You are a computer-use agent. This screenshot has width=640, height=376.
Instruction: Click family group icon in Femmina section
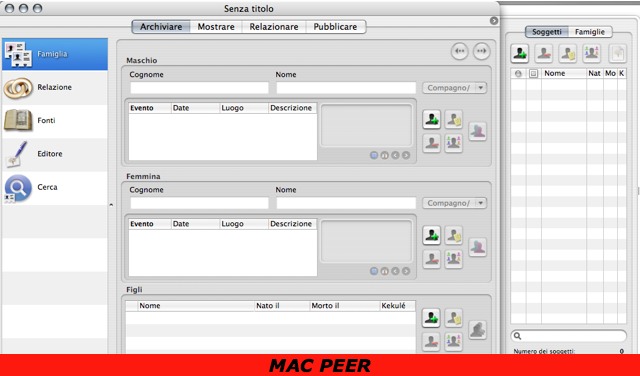click(453, 259)
